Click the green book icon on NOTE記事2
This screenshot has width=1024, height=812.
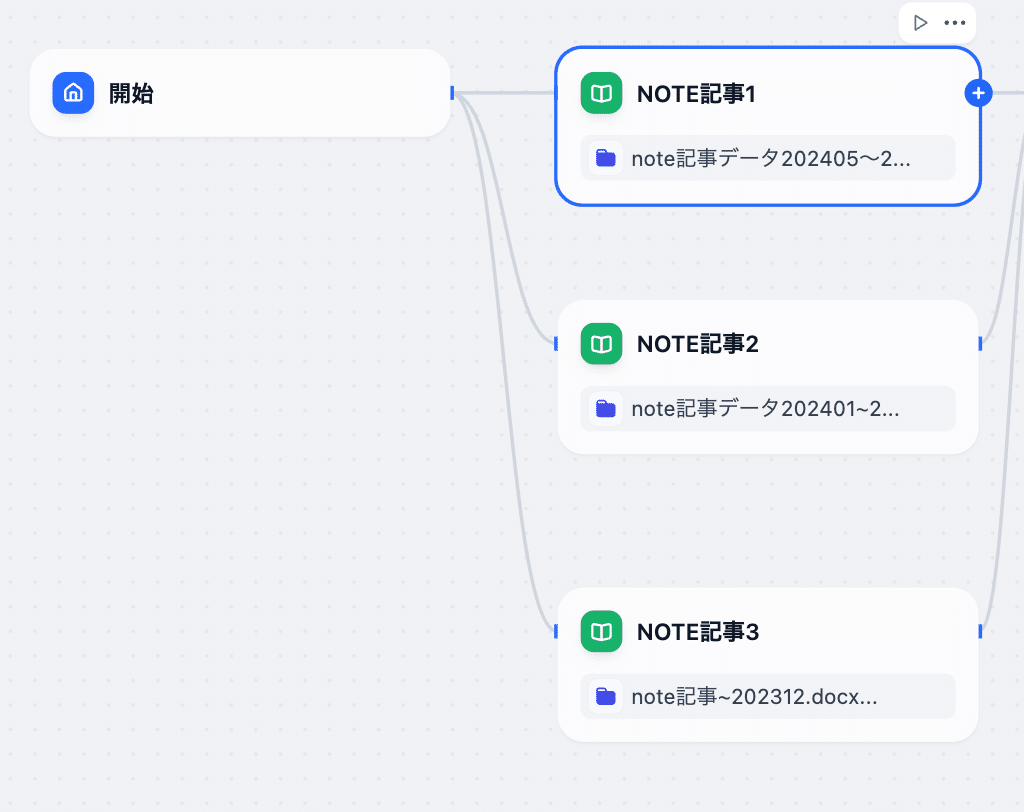[601, 344]
